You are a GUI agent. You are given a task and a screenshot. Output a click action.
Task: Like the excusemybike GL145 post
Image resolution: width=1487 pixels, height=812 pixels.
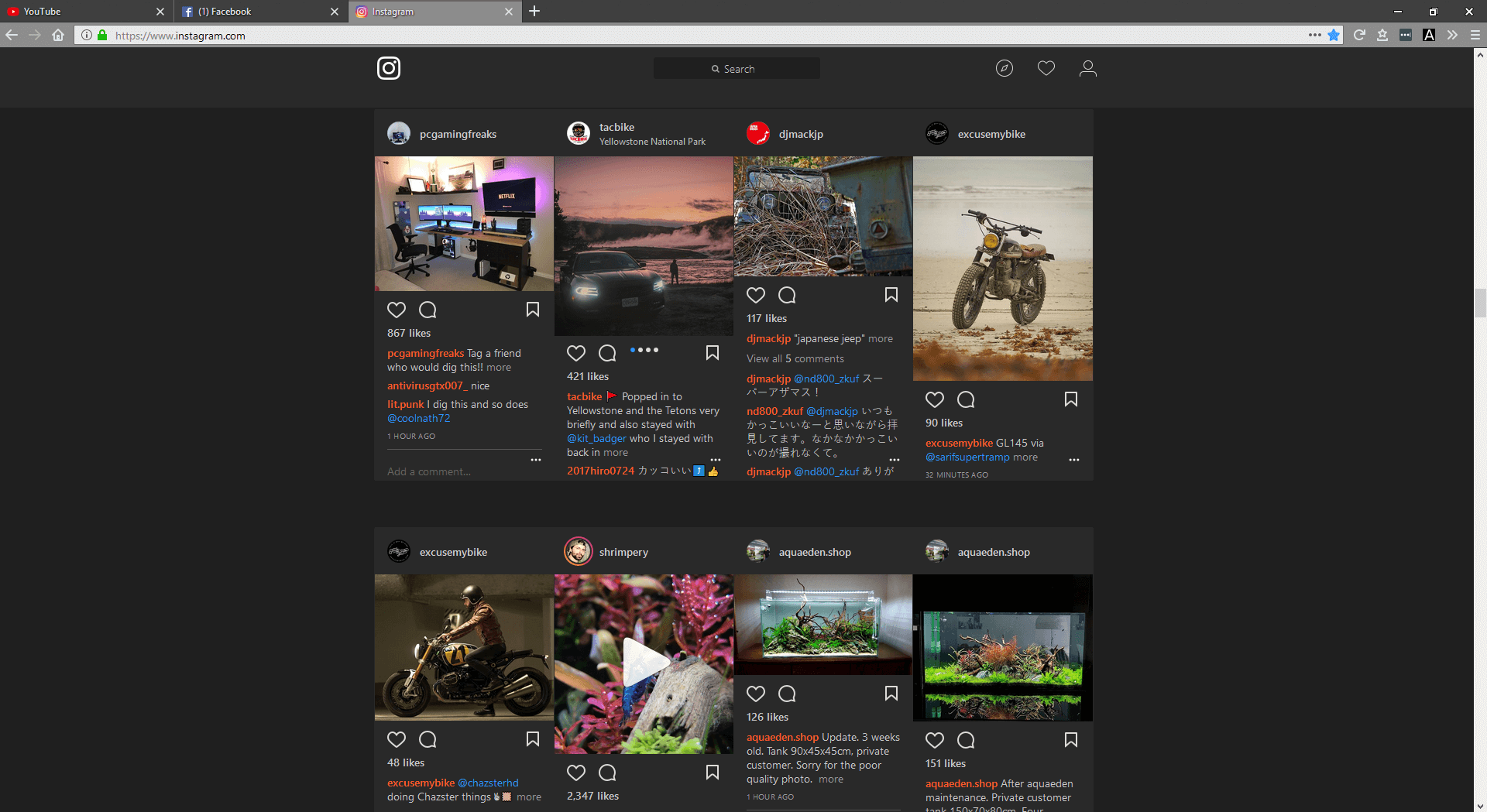tap(935, 399)
